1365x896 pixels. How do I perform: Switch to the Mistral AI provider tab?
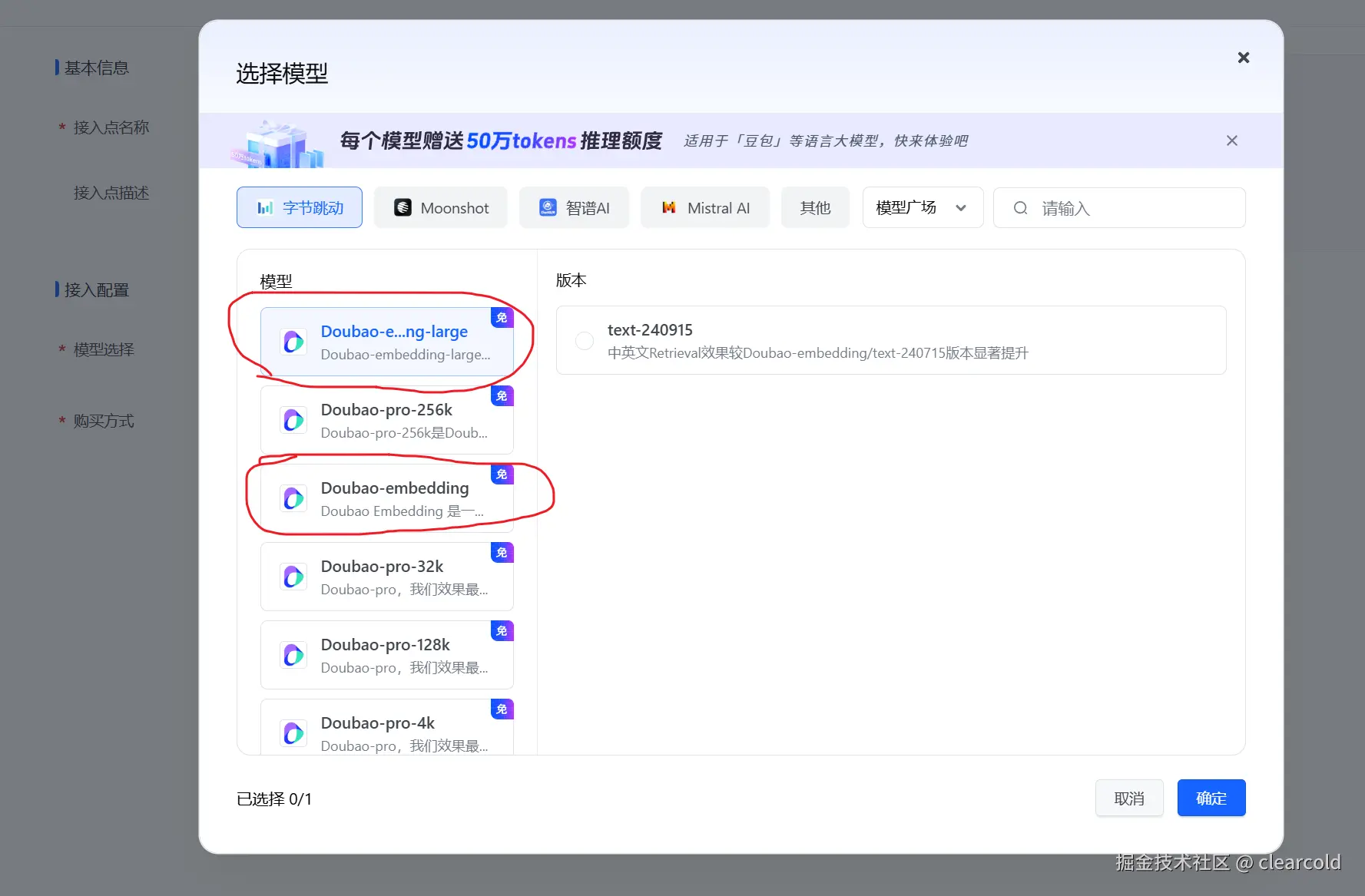[x=705, y=208]
